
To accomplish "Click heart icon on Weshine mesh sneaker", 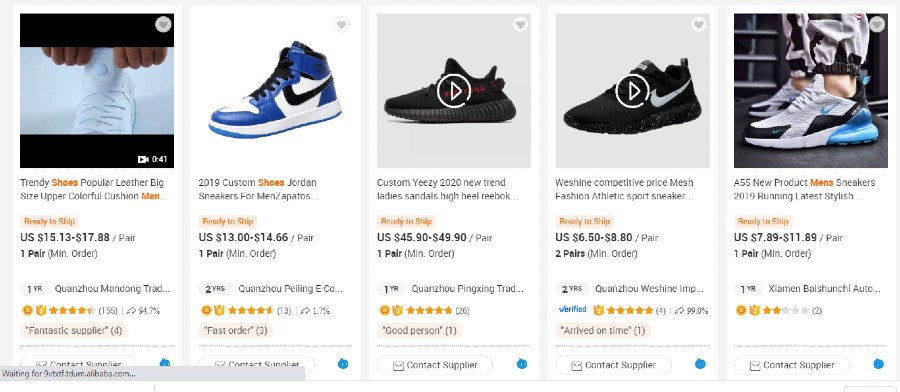I will pos(699,25).
